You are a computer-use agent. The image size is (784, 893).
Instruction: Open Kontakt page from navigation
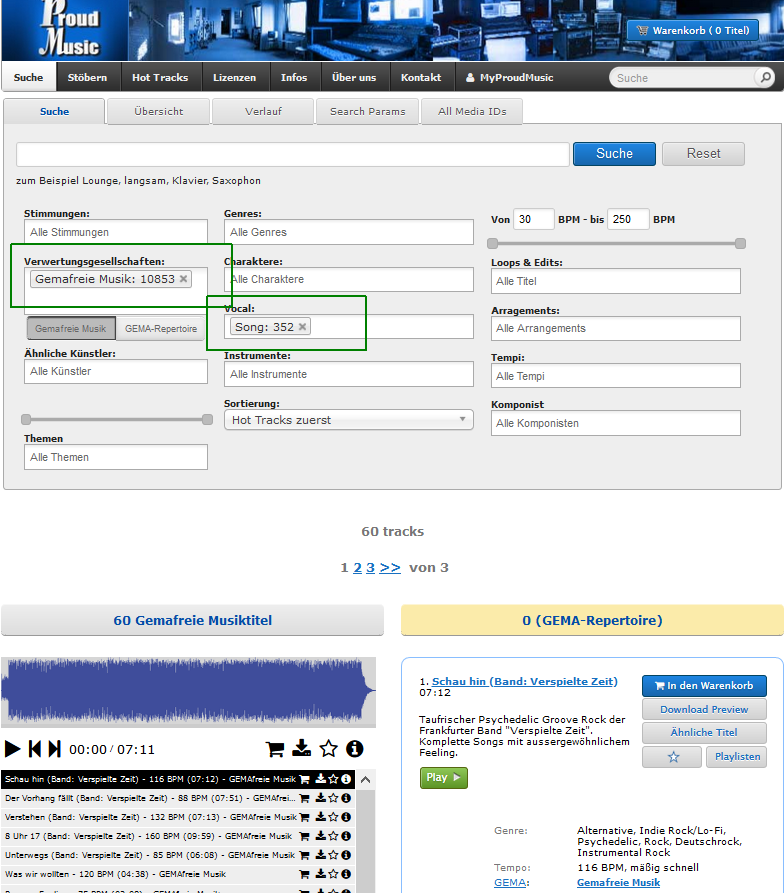[421, 77]
